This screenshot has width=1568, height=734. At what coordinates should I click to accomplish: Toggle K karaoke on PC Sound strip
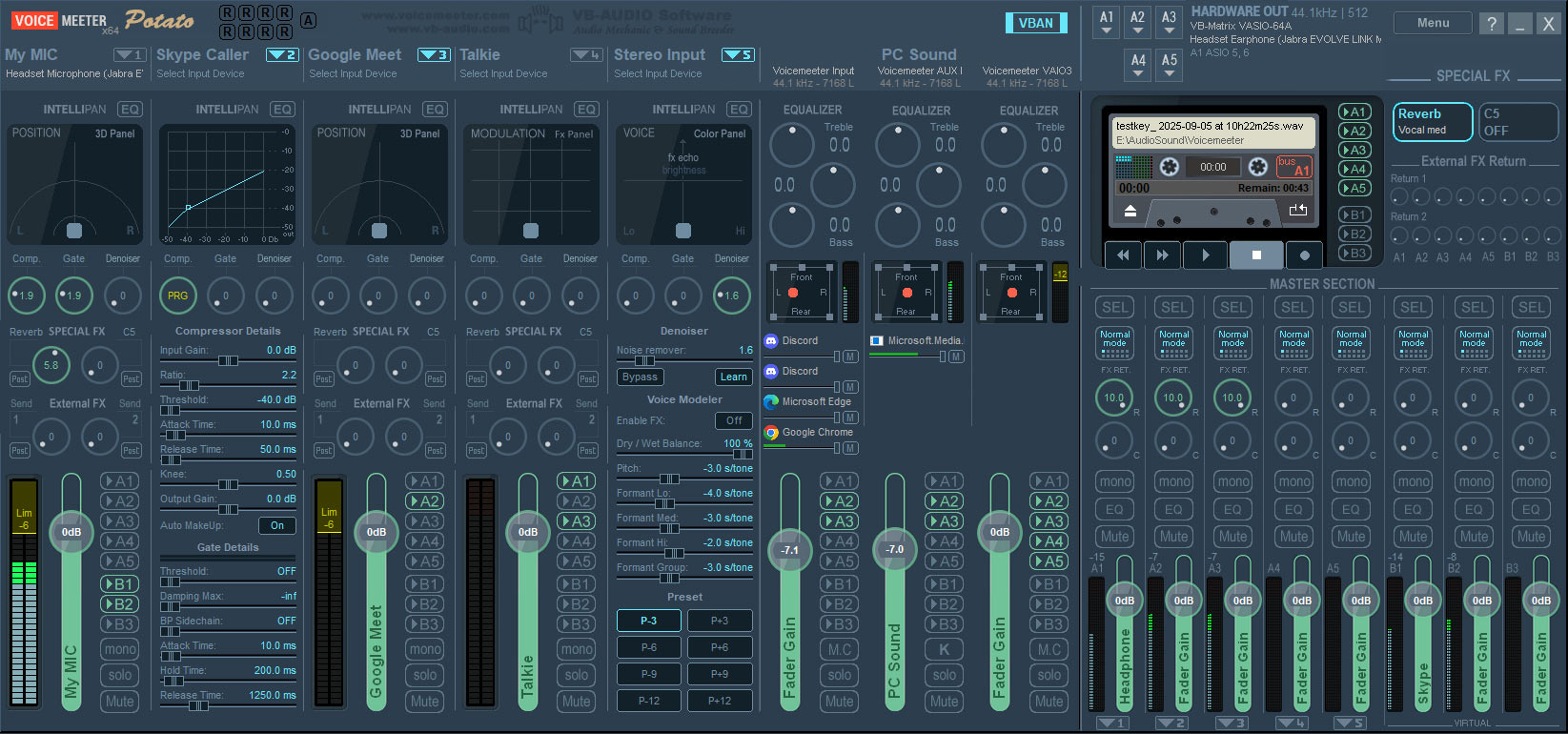pyautogui.click(x=945, y=649)
